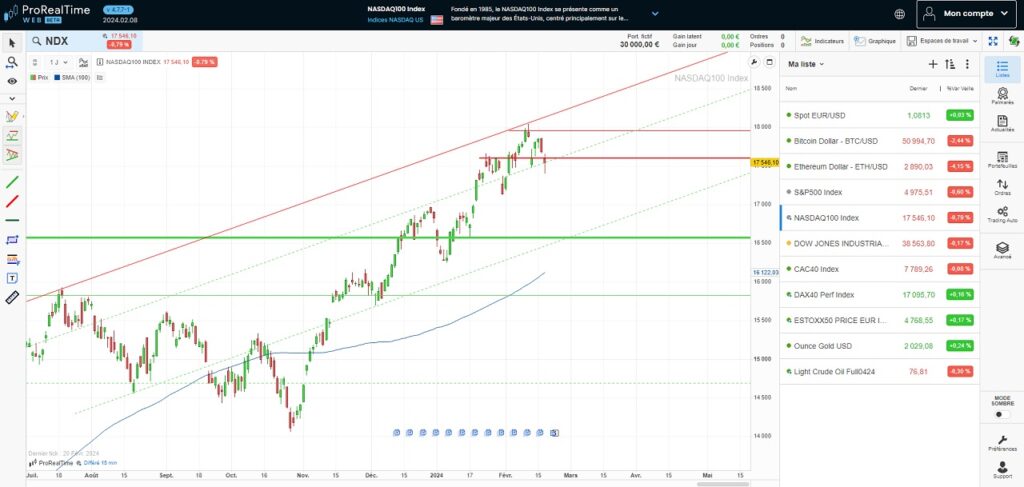This screenshot has height=487, width=1024.
Task: Open the legend list icon after SMA (100)
Action: click(x=100, y=77)
